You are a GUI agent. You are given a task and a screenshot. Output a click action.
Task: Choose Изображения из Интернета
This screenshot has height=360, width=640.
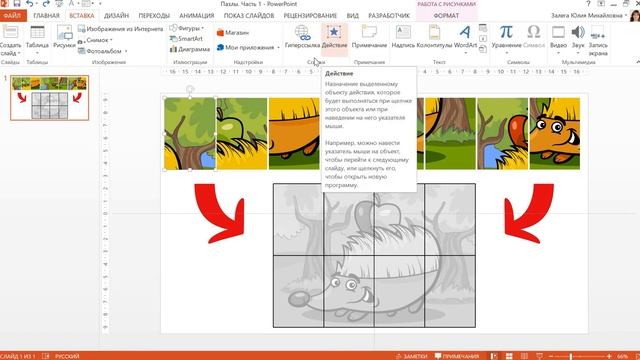(x=120, y=29)
